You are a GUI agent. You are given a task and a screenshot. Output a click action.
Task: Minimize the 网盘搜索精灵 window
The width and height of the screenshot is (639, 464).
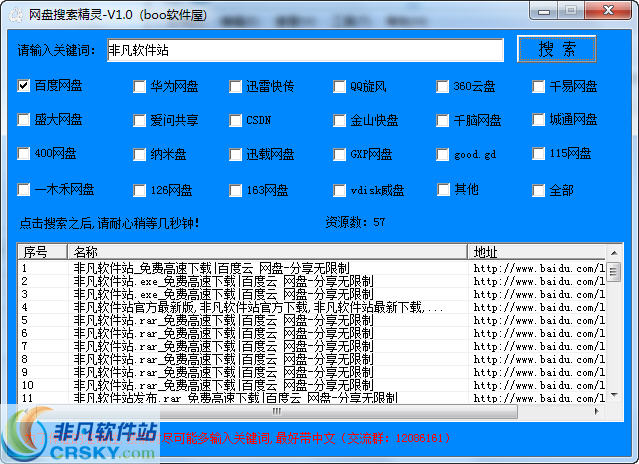[x=543, y=11]
